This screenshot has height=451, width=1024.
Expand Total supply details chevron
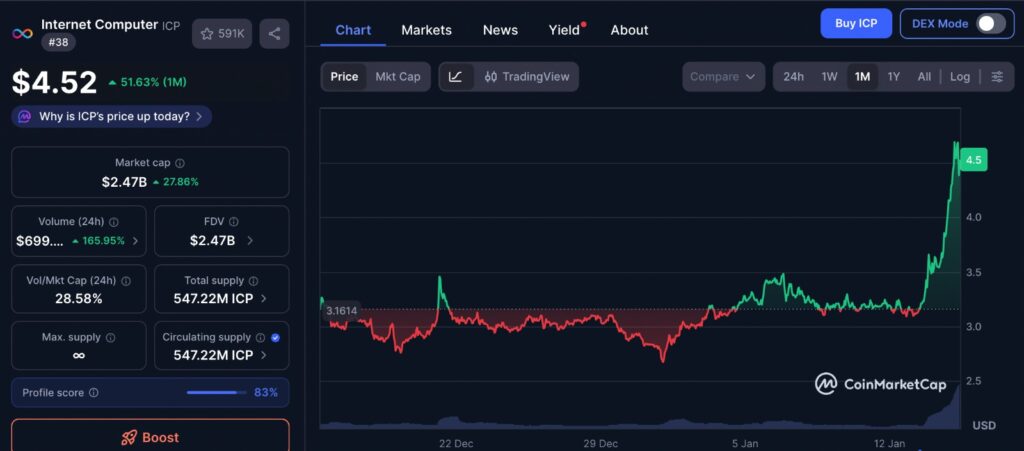coord(263,299)
